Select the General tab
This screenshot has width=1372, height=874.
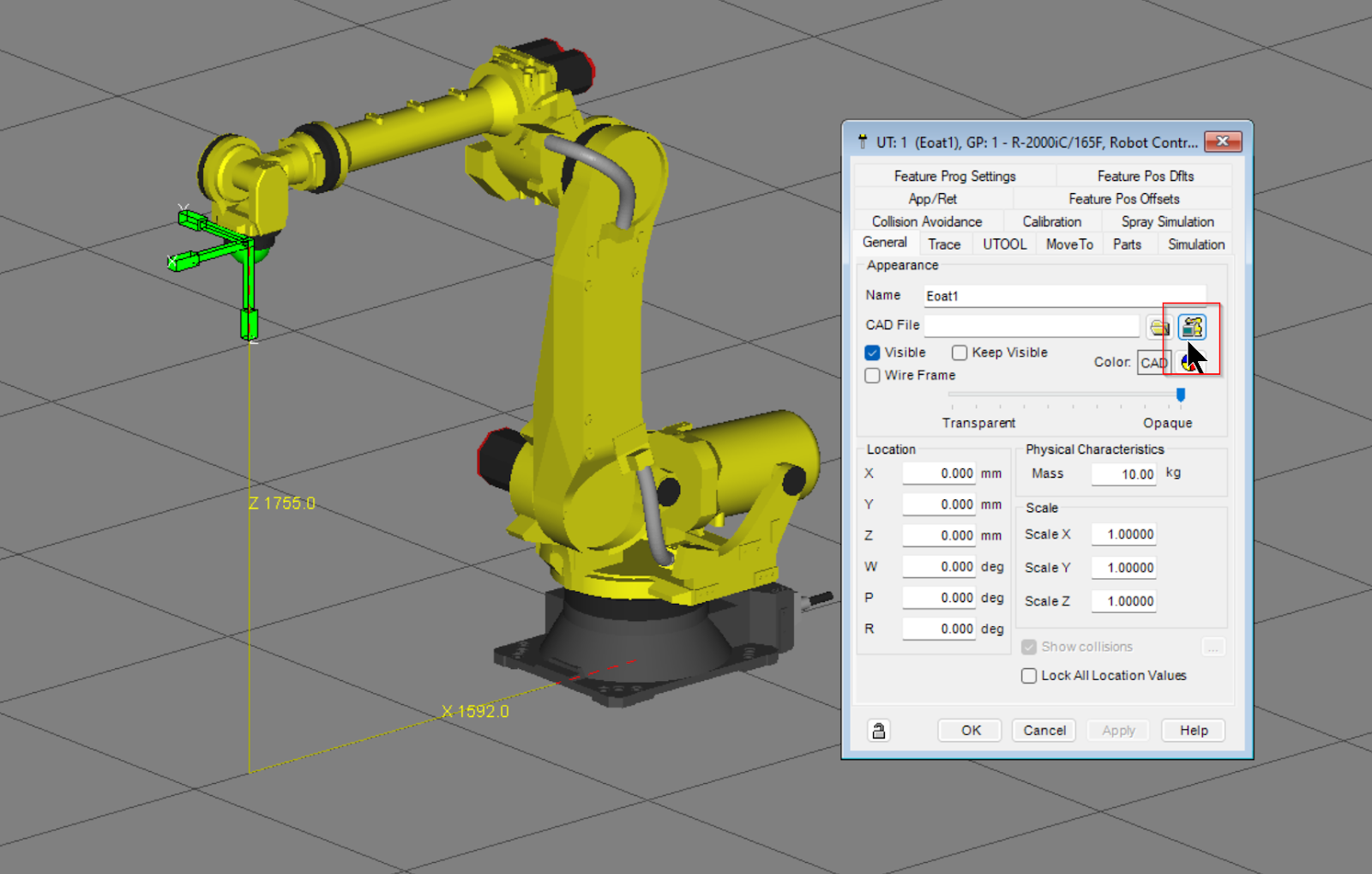[885, 243]
